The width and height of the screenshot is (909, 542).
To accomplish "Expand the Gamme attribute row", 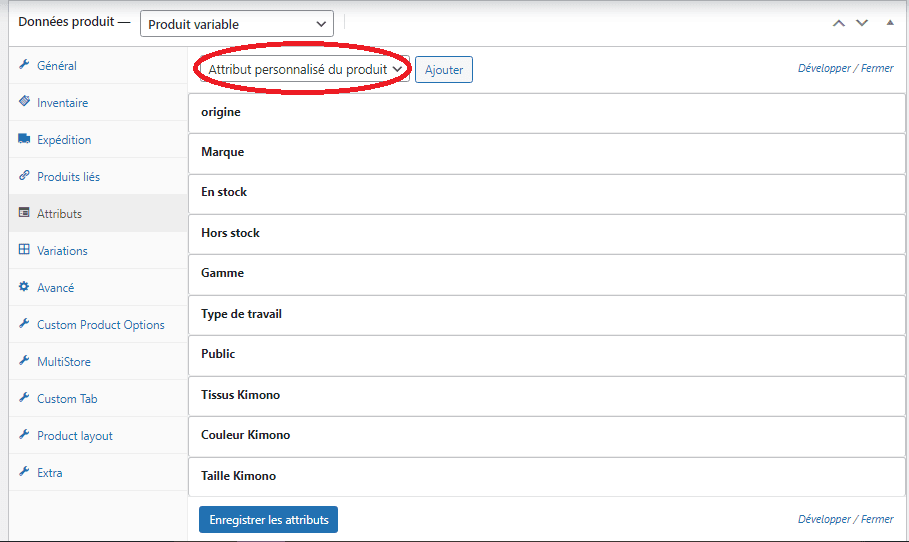I will coord(547,274).
